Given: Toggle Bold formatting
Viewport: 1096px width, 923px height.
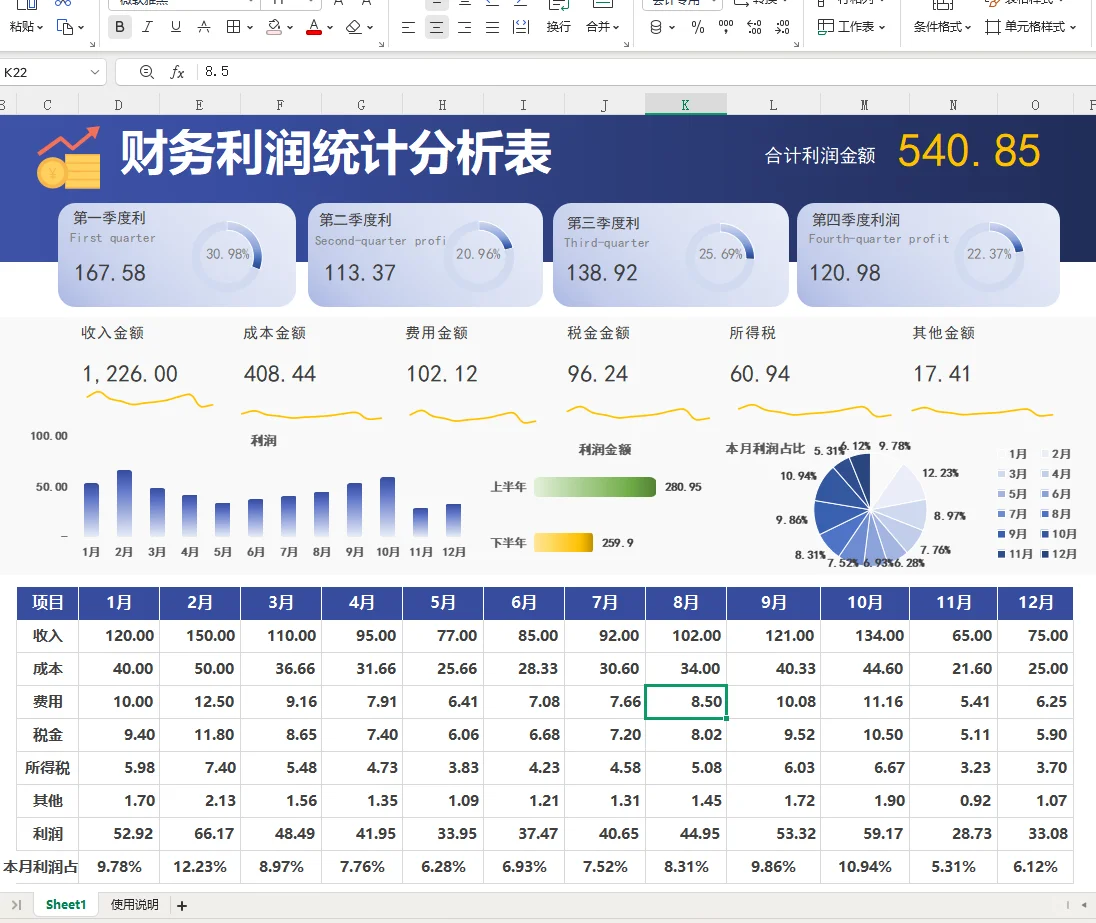Looking at the screenshot, I should [120, 27].
